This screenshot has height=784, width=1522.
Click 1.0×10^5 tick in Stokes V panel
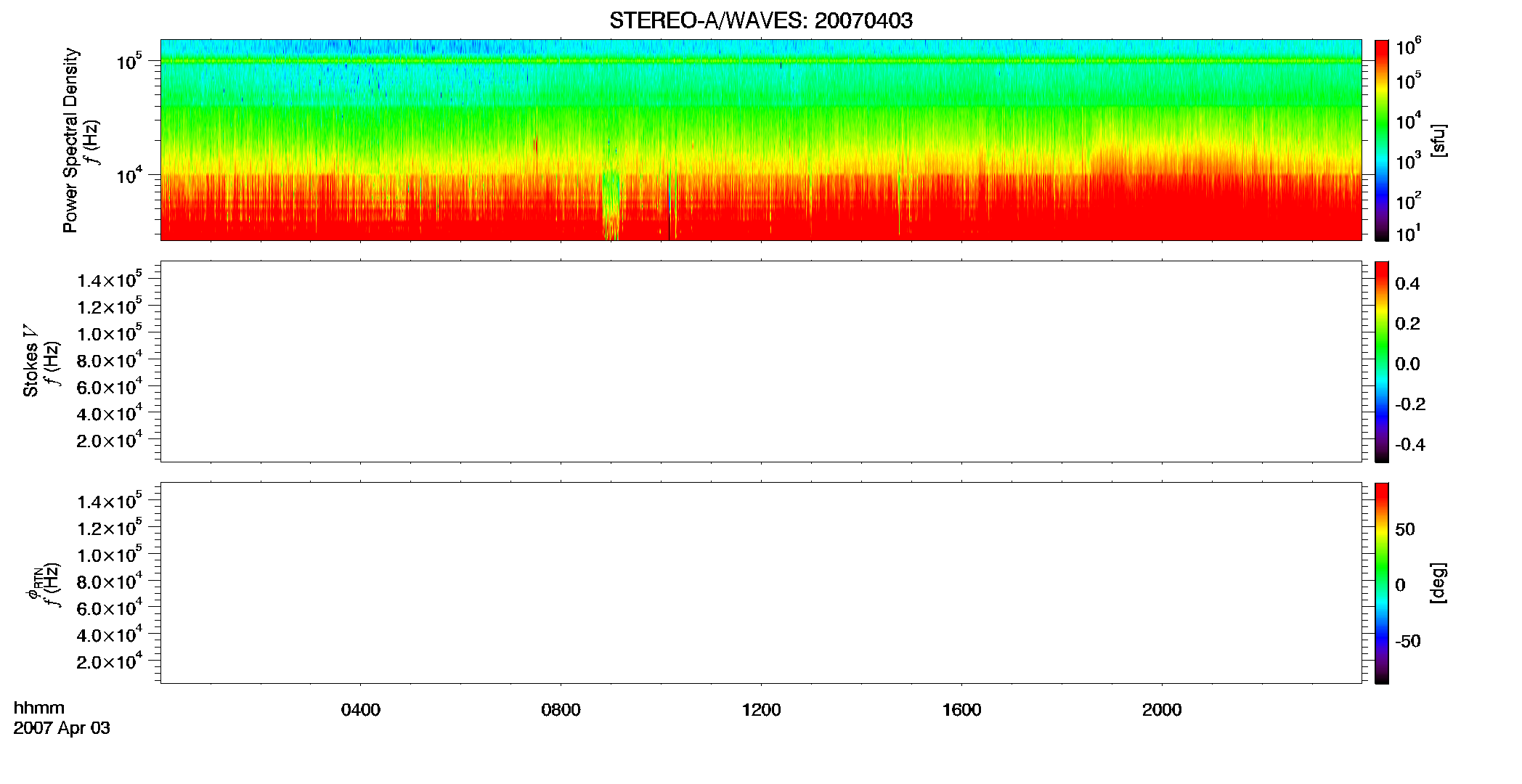[x=110, y=333]
